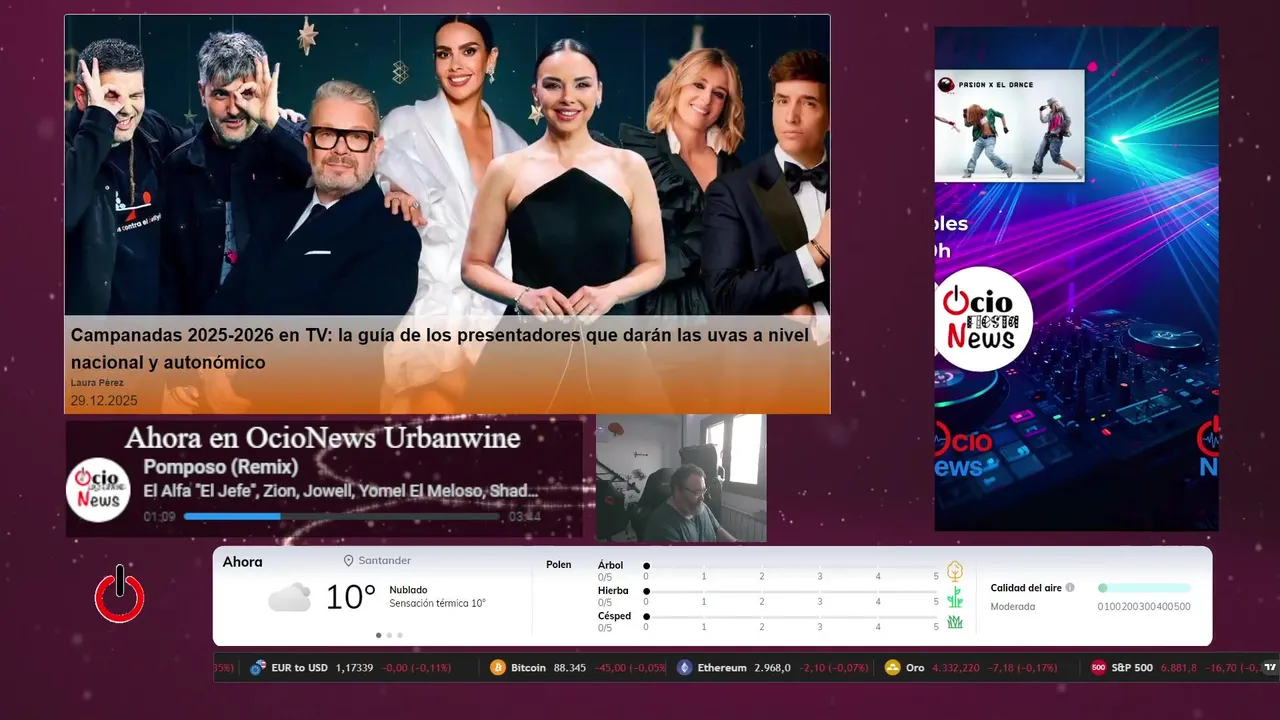The image size is (1280, 720).
Task: Click the song title Pomposo (Remix)
Action: coord(221,467)
